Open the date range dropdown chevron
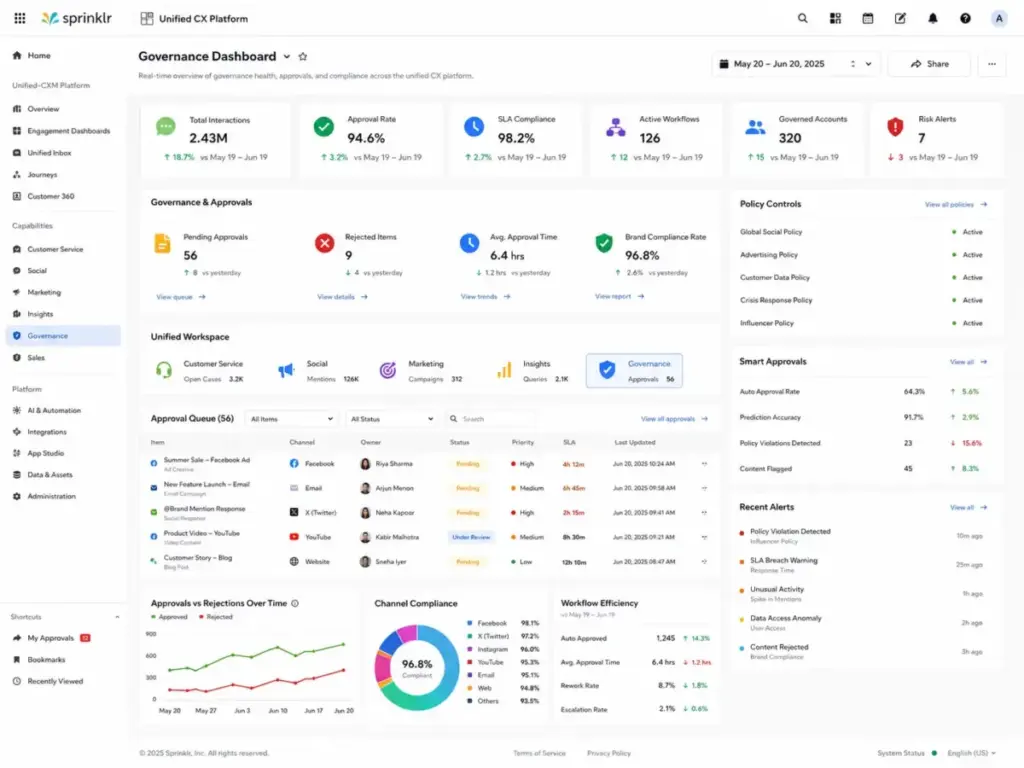This screenshot has width=1024, height=768. coord(869,64)
